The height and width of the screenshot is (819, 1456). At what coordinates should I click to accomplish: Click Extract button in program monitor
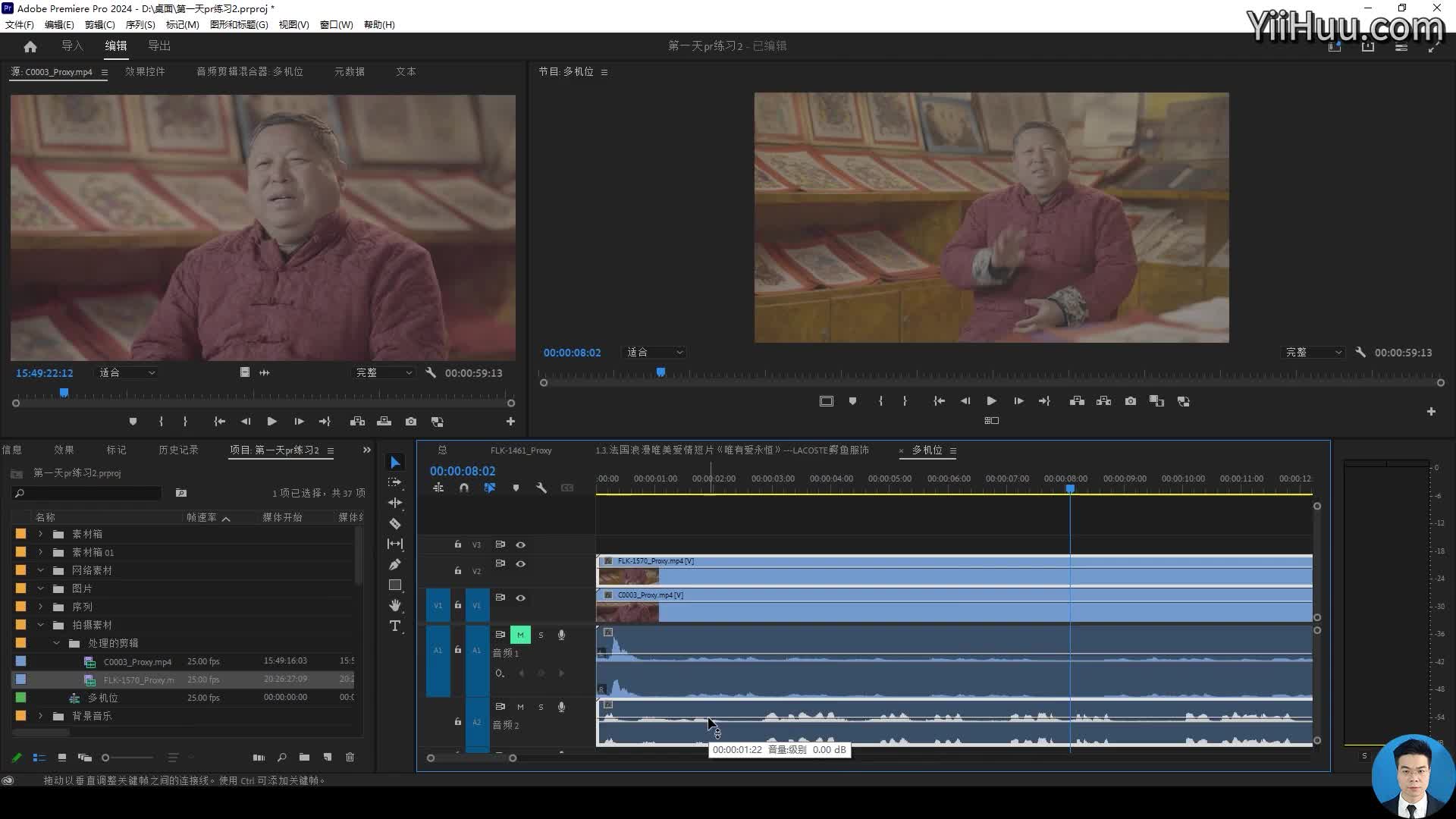click(1104, 401)
